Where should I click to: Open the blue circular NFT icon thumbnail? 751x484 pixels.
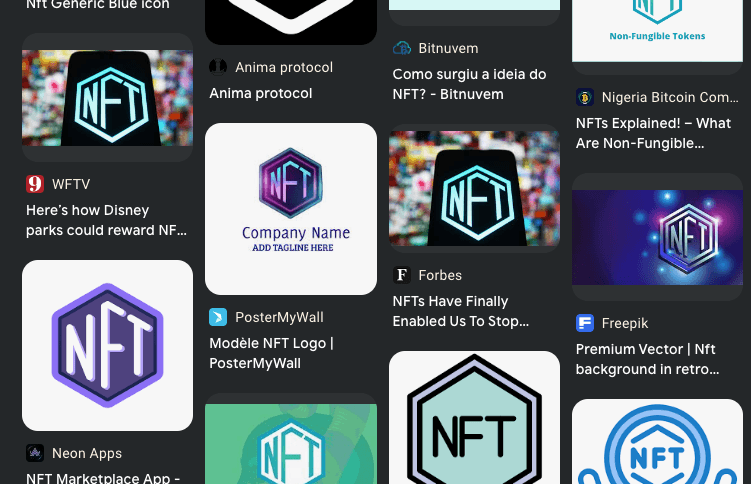[x=657, y=441]
